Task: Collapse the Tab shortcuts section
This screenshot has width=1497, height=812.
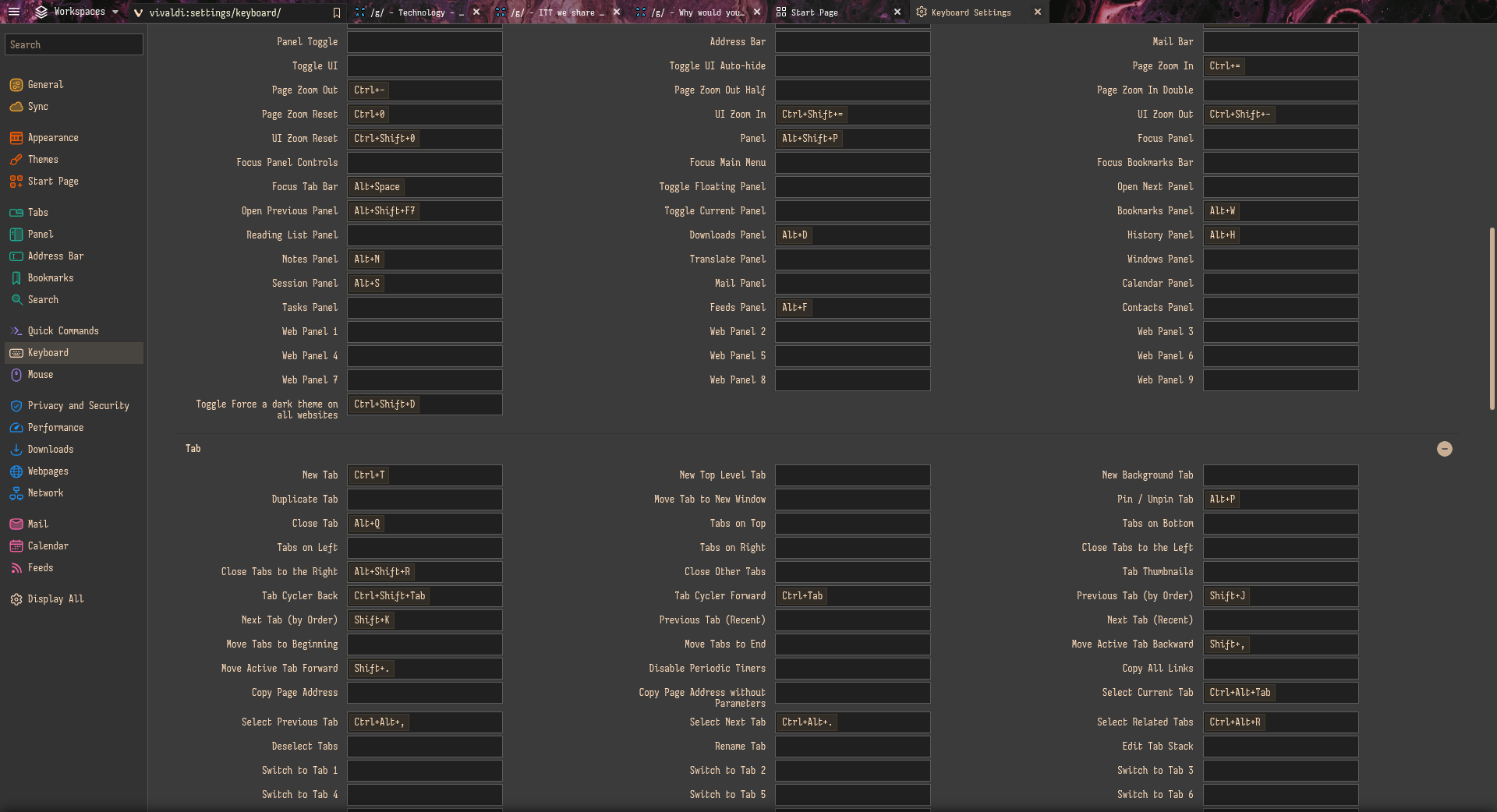Action: click(1444, 449)
